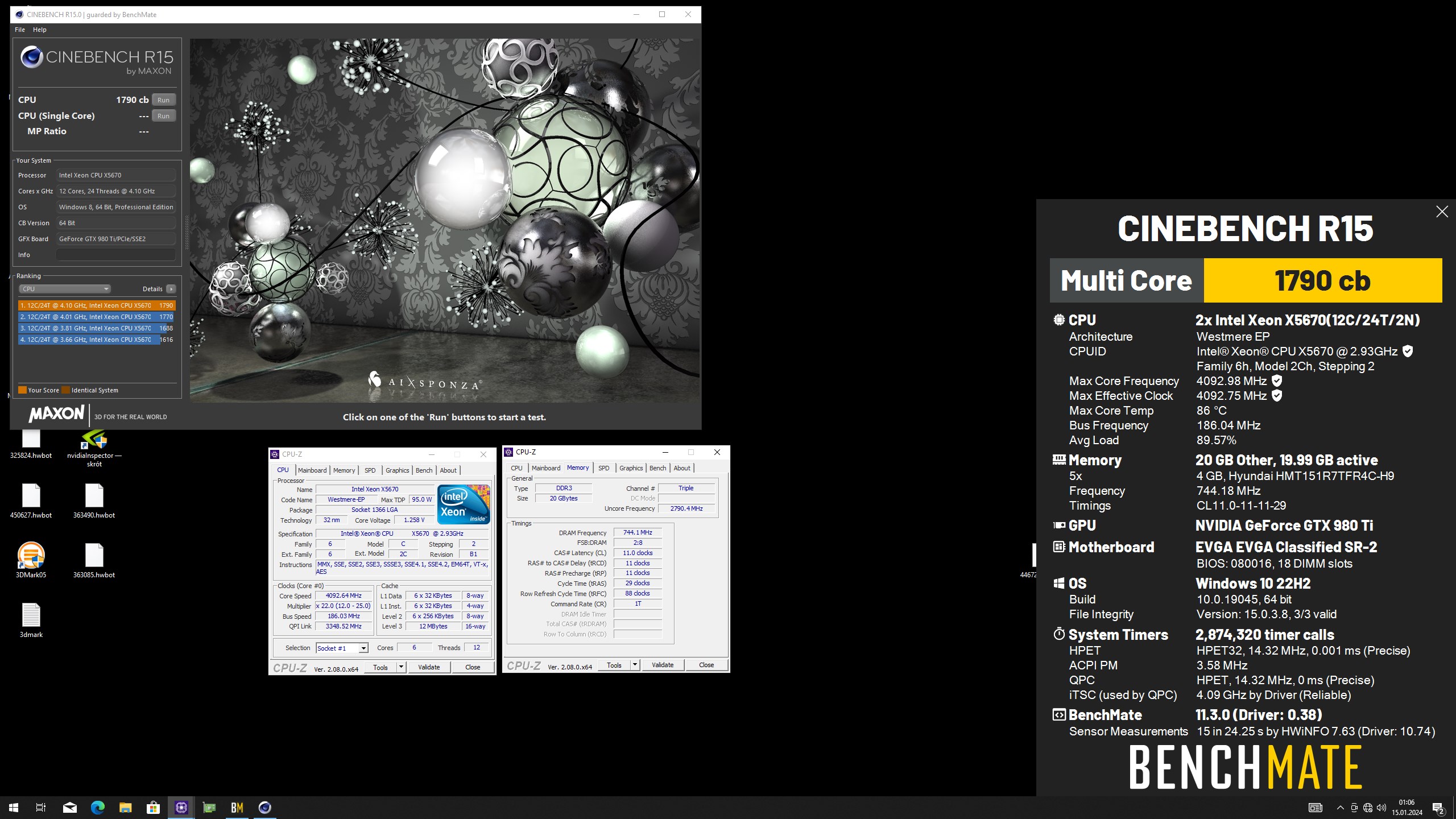1456x819 pixels.
Task: Click the Processor field Intel Xeon CPU X5670
Action: pos(115,175)
